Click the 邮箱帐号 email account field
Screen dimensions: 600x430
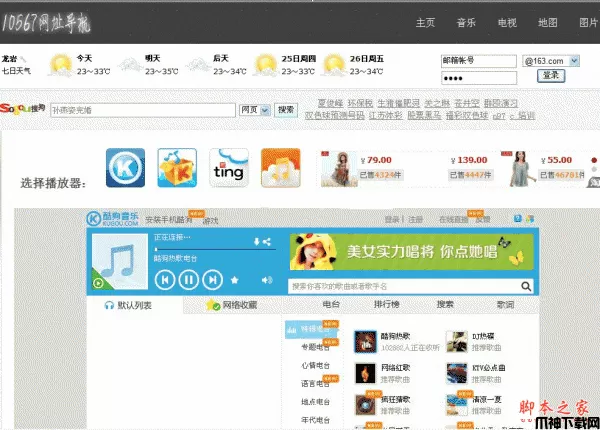(479, 61)
